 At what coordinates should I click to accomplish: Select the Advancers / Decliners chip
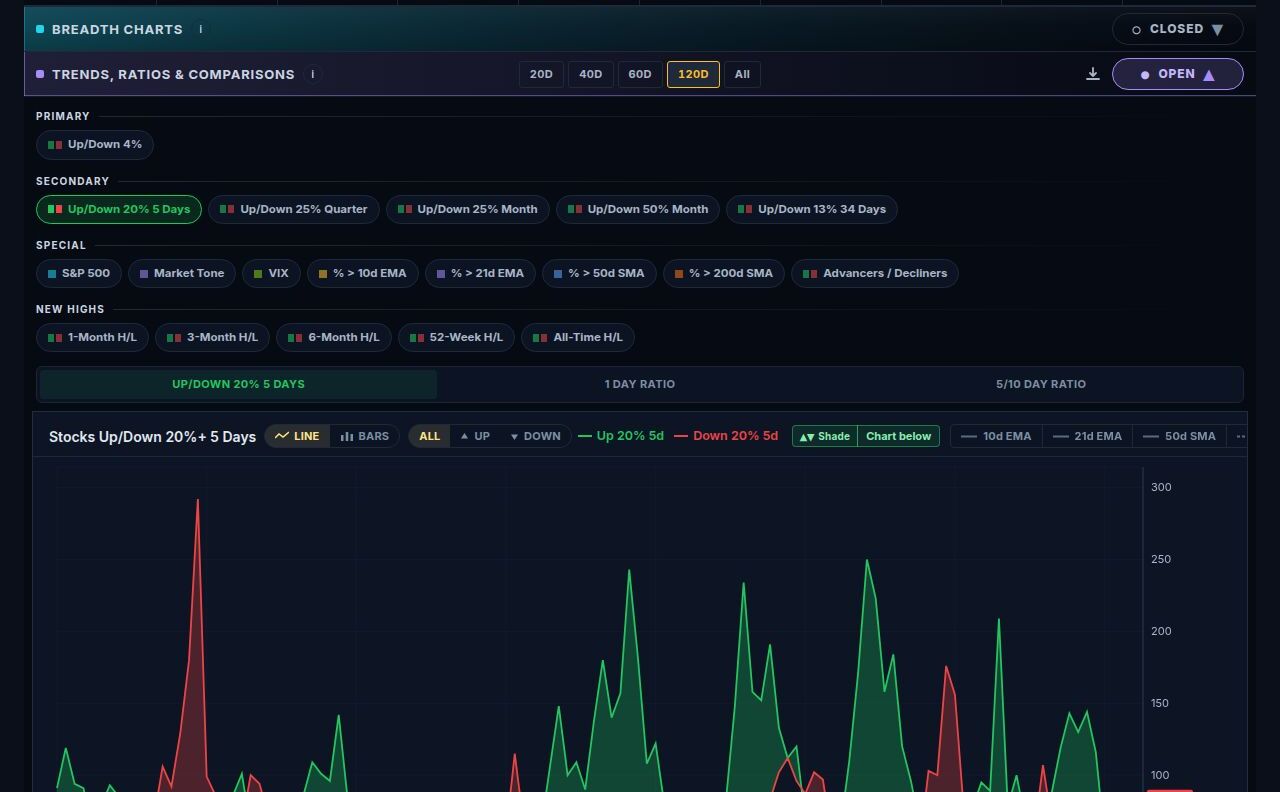[875, 273]
